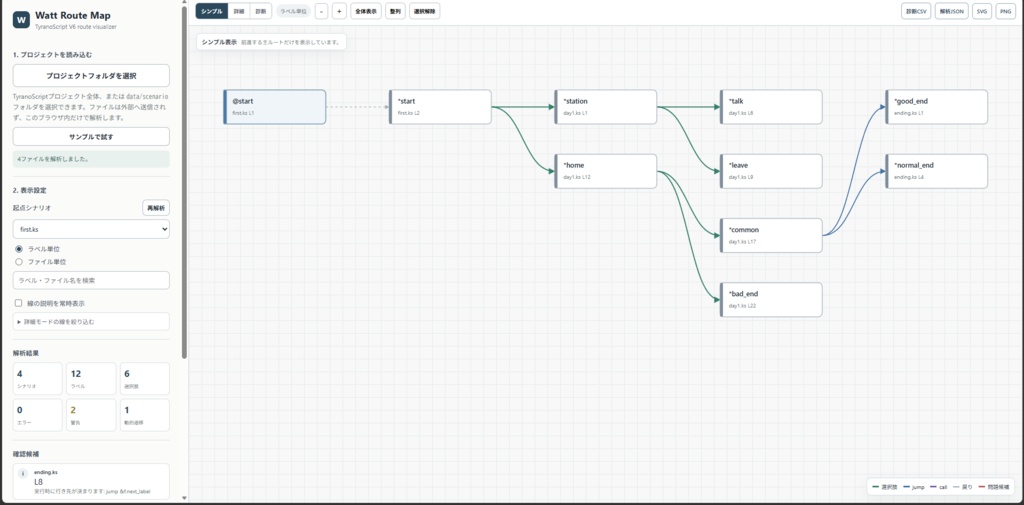The height and width of the screenshot is (505, 1024).
Task: Select the ラベル単位 radio button
Action: tap(18, 249)
